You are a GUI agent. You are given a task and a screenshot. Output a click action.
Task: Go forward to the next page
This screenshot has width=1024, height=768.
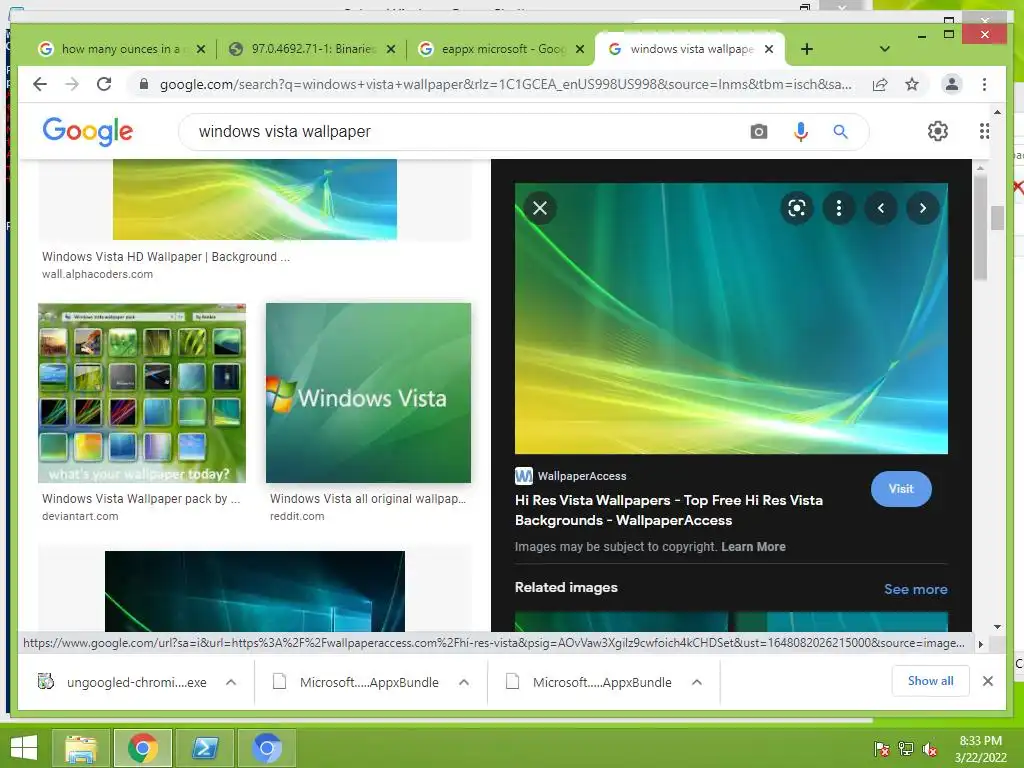tap(72, 84)
